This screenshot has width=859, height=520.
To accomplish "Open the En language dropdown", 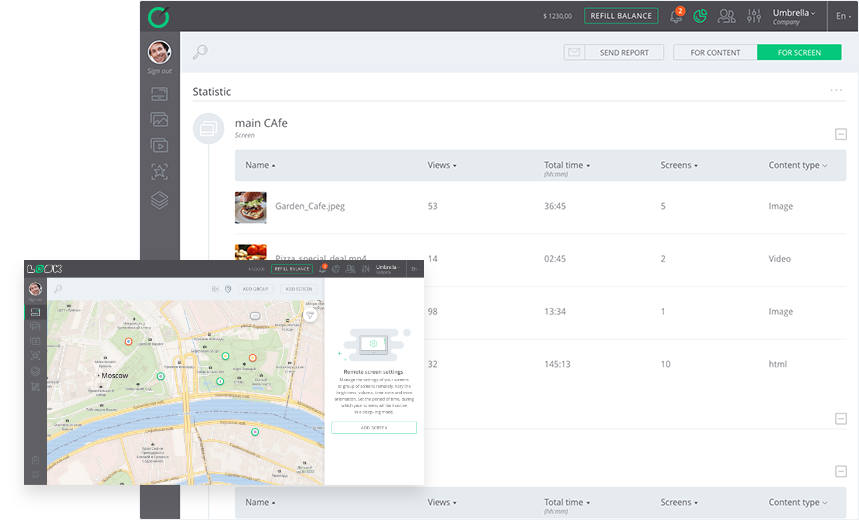I will (842, 16).
